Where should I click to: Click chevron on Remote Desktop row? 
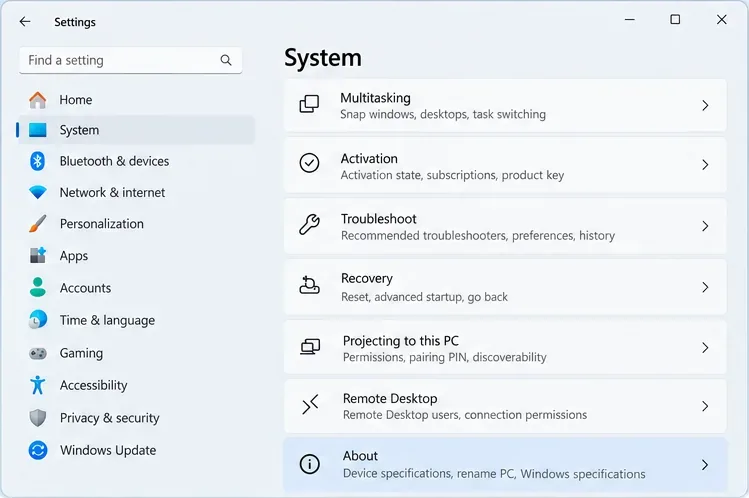(x=705, y=406)
